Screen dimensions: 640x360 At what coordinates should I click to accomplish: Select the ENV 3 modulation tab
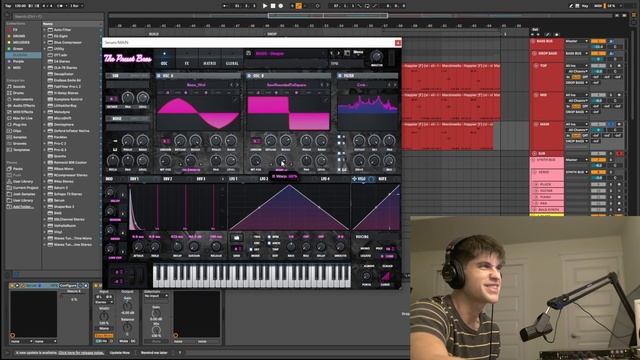point(201,179)
